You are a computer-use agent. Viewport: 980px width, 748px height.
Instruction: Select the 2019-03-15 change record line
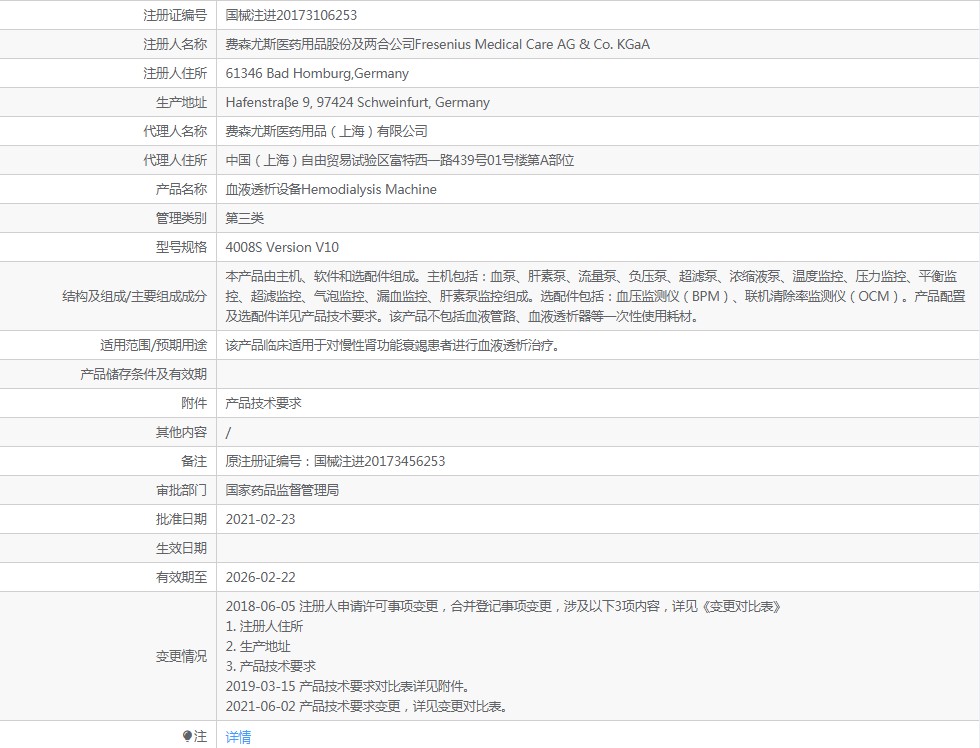(348, 686)
